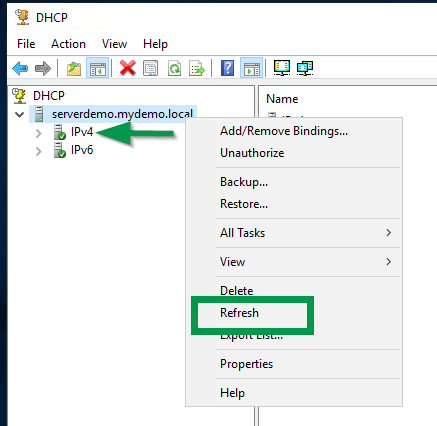437x426 pixels.
Task: Toggle Show/Hide Console Tree toolbar icon
Action: [x=97, y=68]
